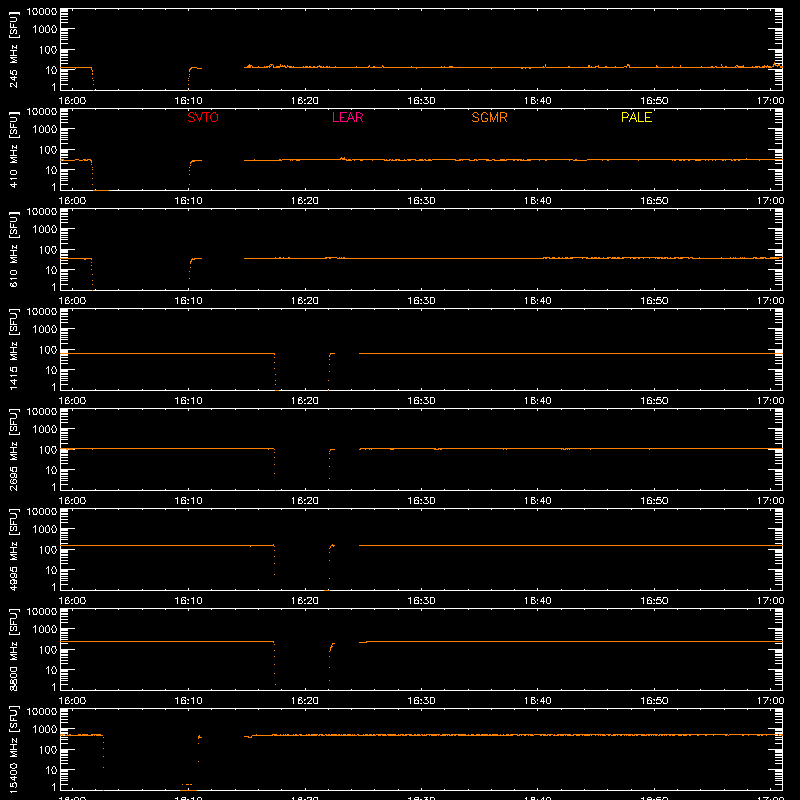Click the 16:00 tick label under 2695 MHz panel
Image resolution: width=800 pixels, height=800 pixels.
pyautogui.click(x=72, y=501)
